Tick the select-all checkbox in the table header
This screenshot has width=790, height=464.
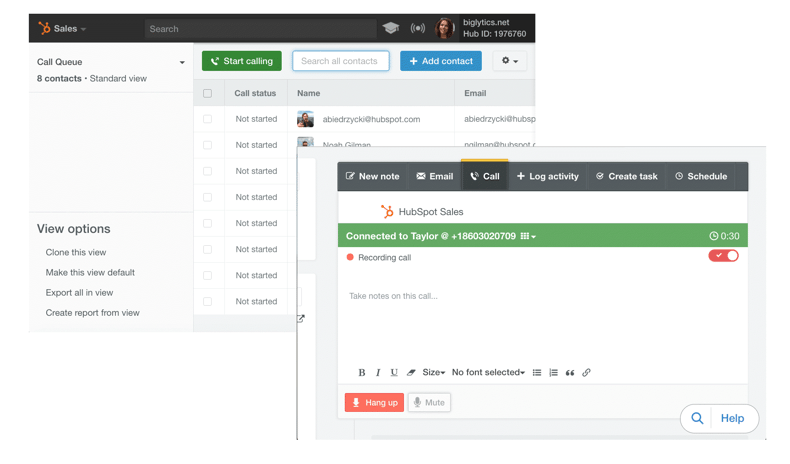pyautogui.click(x=208, y=93)
